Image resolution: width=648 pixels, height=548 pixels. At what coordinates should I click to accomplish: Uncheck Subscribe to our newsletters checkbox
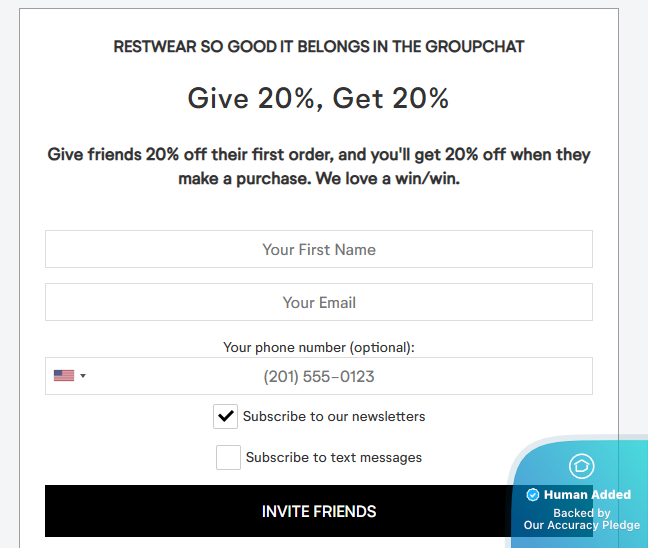point(225,416)
